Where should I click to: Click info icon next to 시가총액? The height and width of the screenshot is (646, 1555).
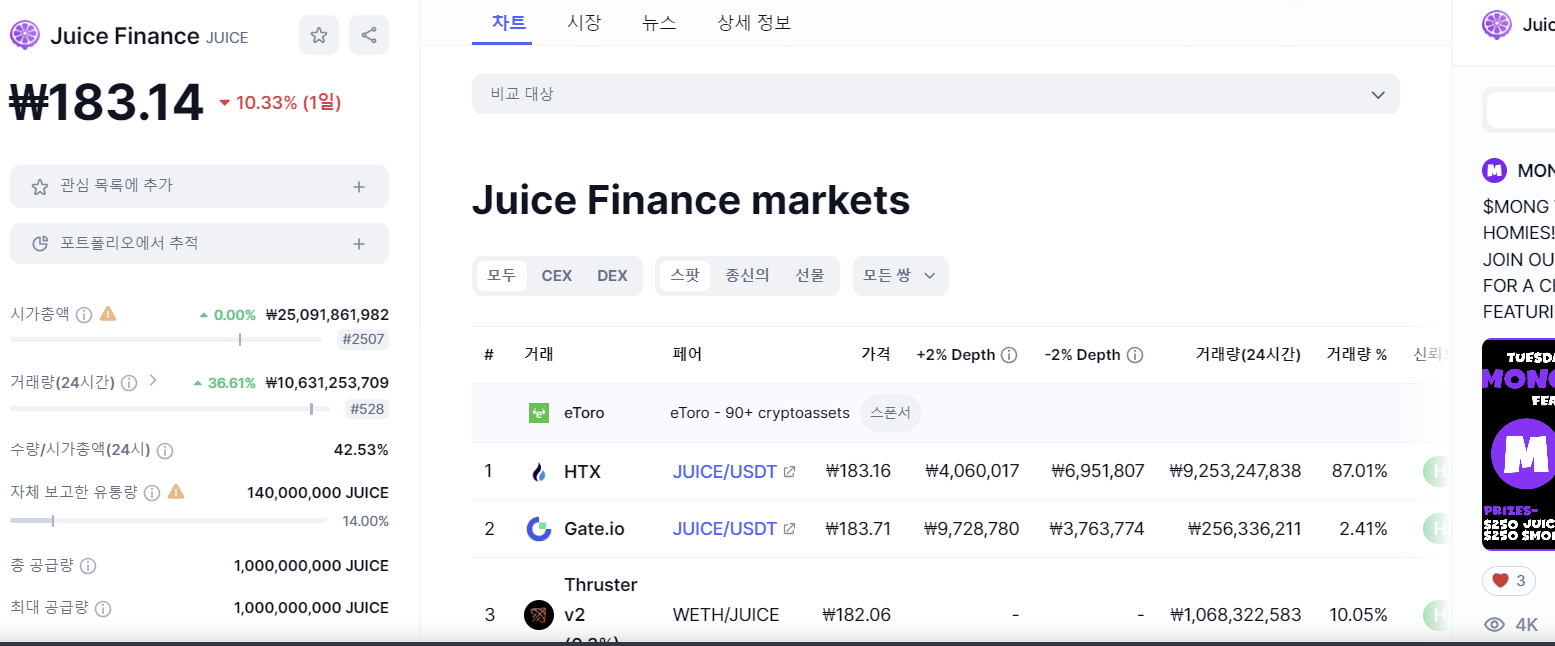pyautogui.click(x=84, y=314)
